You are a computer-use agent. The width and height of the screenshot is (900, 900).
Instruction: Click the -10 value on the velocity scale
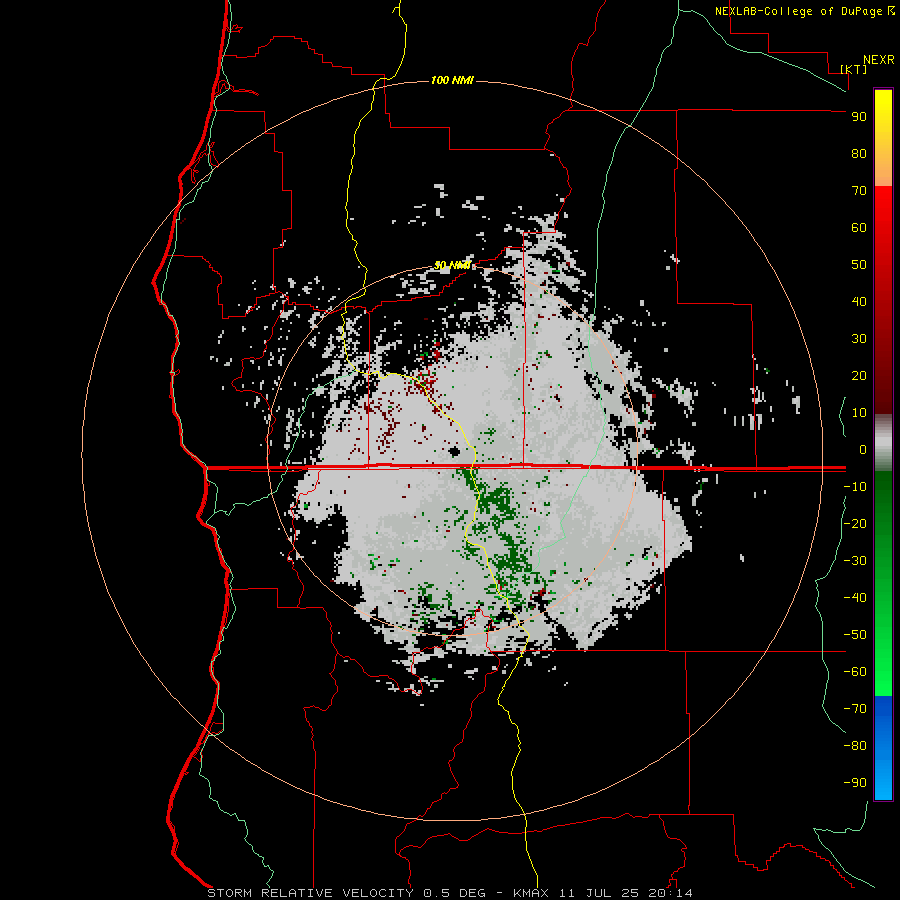click(855, 487)
